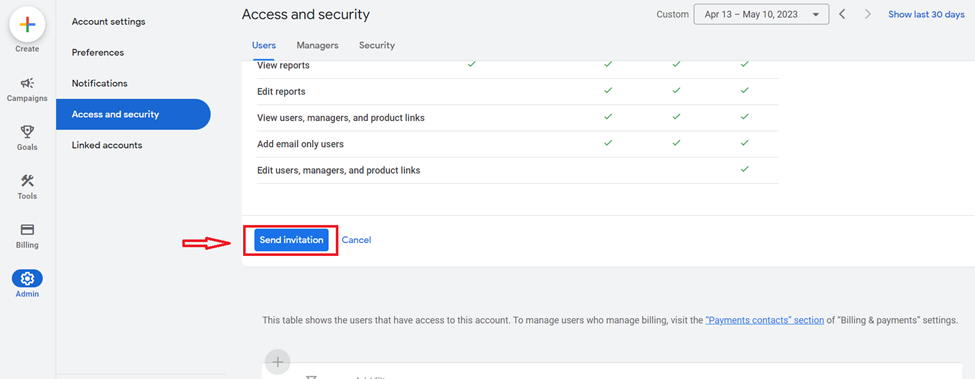
Task: Go to previous date range arrow
Action: pyautogui.click(x=843, y=14)
